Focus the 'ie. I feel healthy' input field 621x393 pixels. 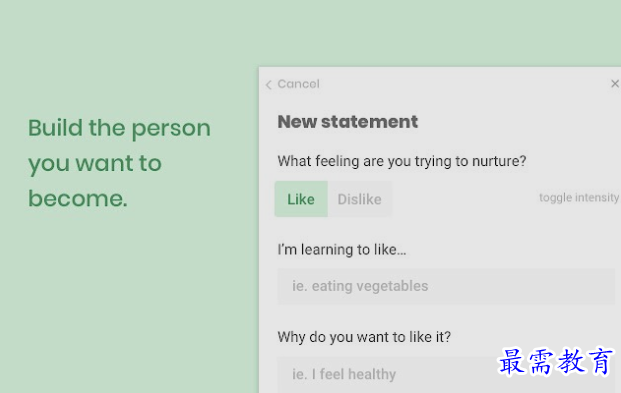(x=446, y=374)
